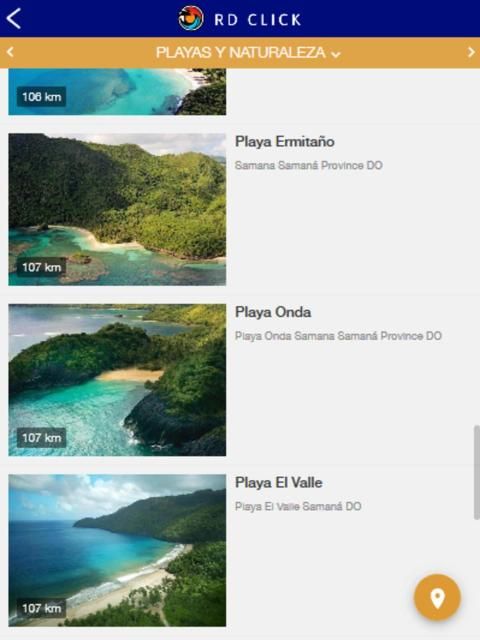This screenshot has width=480, height=640.
Task: Tap the back arrow in the header
Action: point(13,19)
